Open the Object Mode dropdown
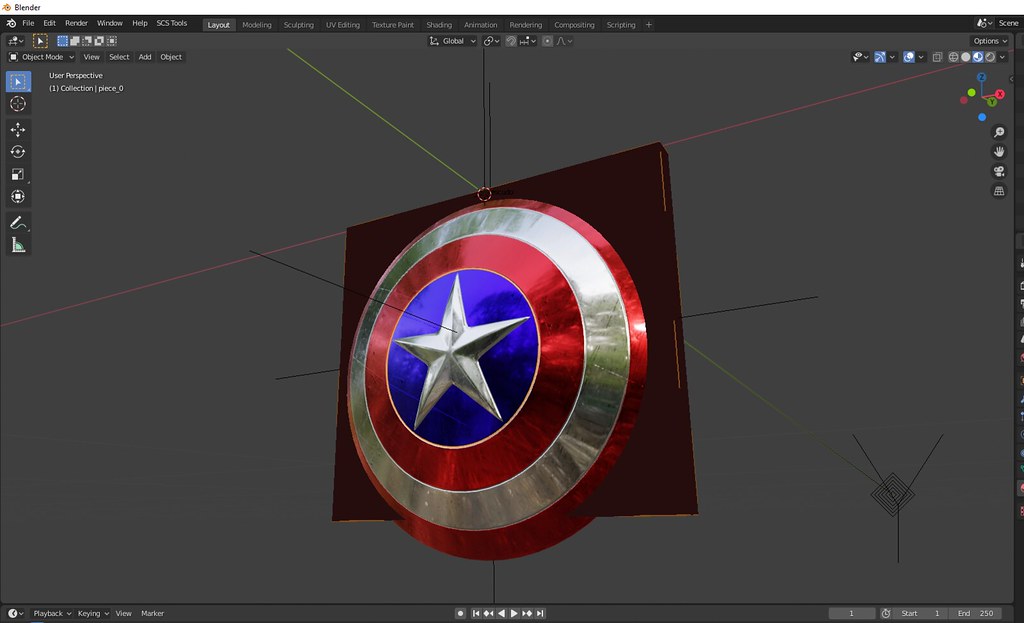Image resolution: width=1024 pixels, height=623 pixels. click(42, 57)
